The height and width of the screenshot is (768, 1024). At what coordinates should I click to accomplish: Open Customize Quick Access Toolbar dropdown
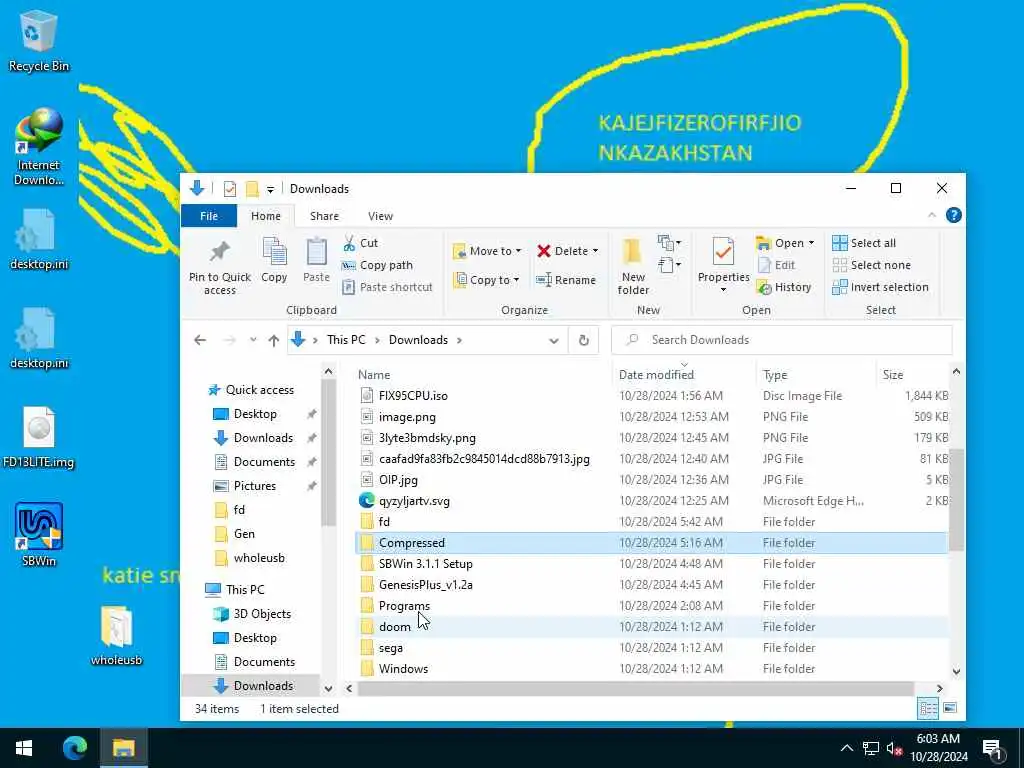point(270,189)
